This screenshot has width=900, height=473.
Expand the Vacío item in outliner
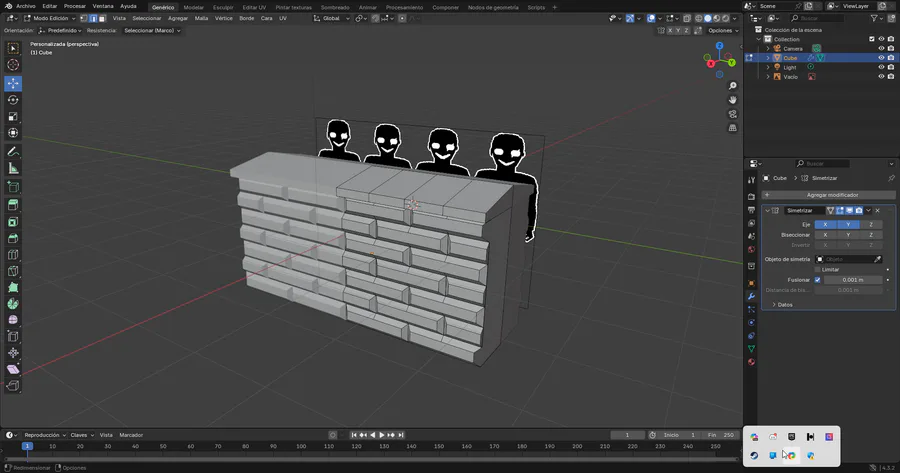pyautogui.click(x=768, y=77)
